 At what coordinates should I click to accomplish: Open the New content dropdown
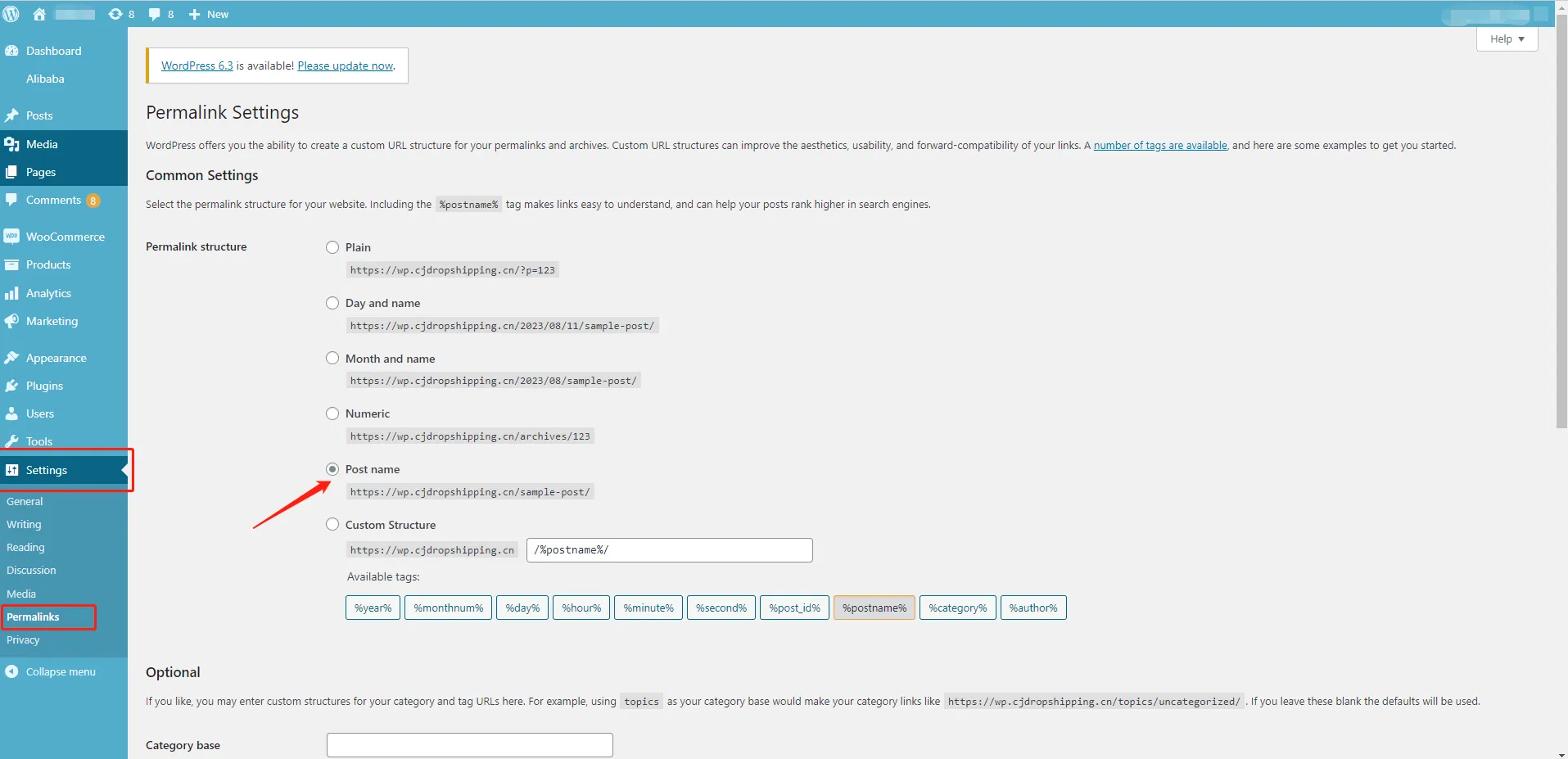[210, 14]
